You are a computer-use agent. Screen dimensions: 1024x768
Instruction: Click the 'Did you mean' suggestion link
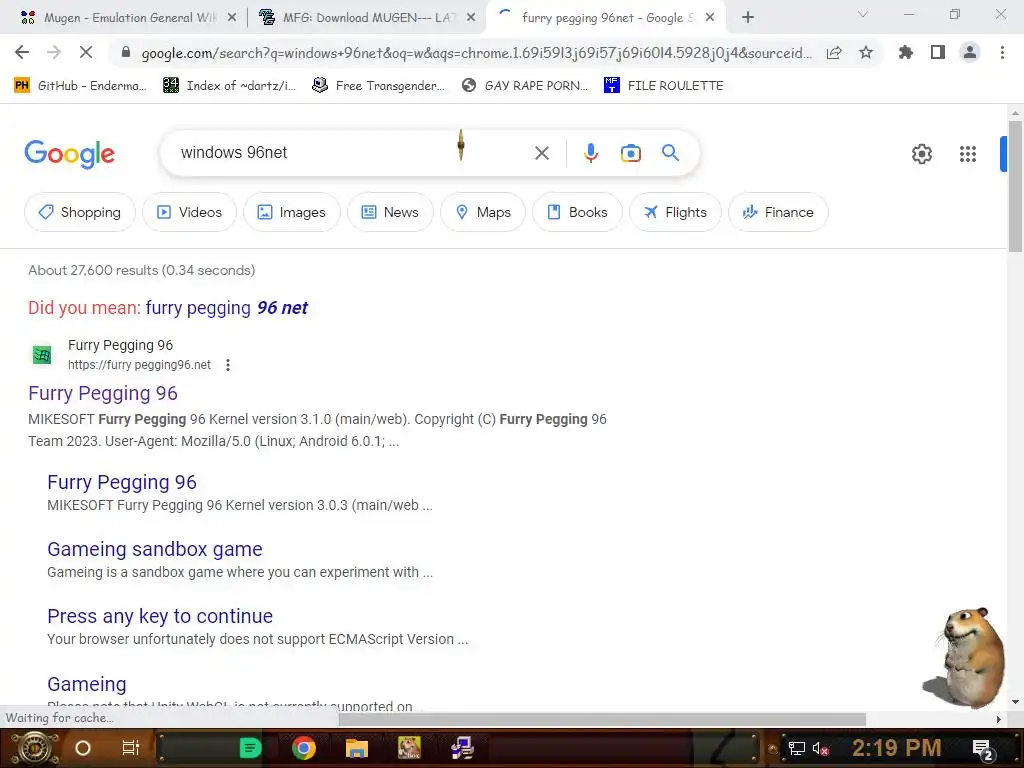226,308
